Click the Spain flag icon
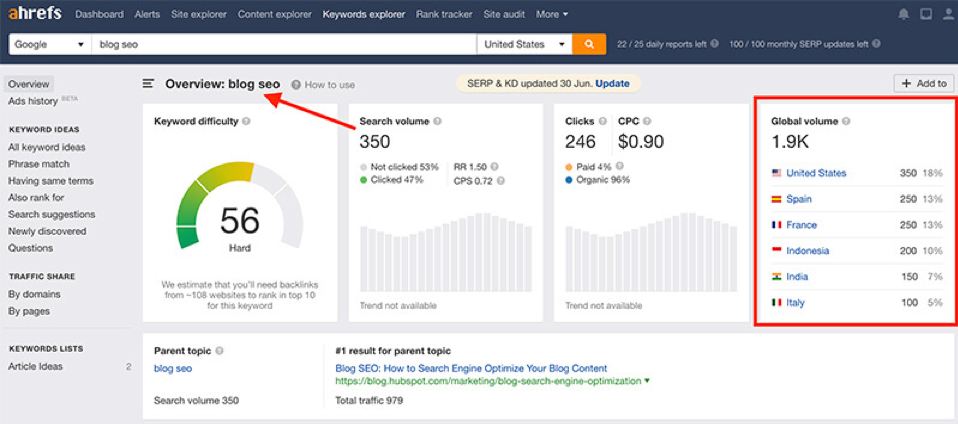This screenshot has height=424, width=958. [x=777, y=199]
